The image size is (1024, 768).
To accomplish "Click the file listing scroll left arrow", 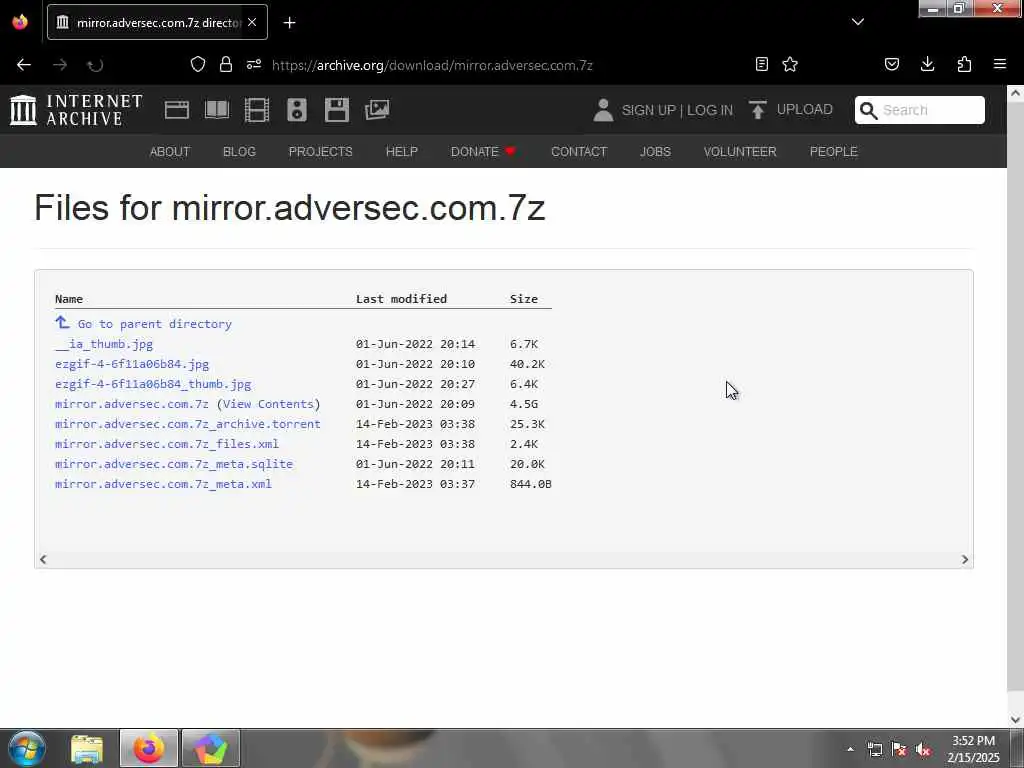I will click(x=43, y=559).
